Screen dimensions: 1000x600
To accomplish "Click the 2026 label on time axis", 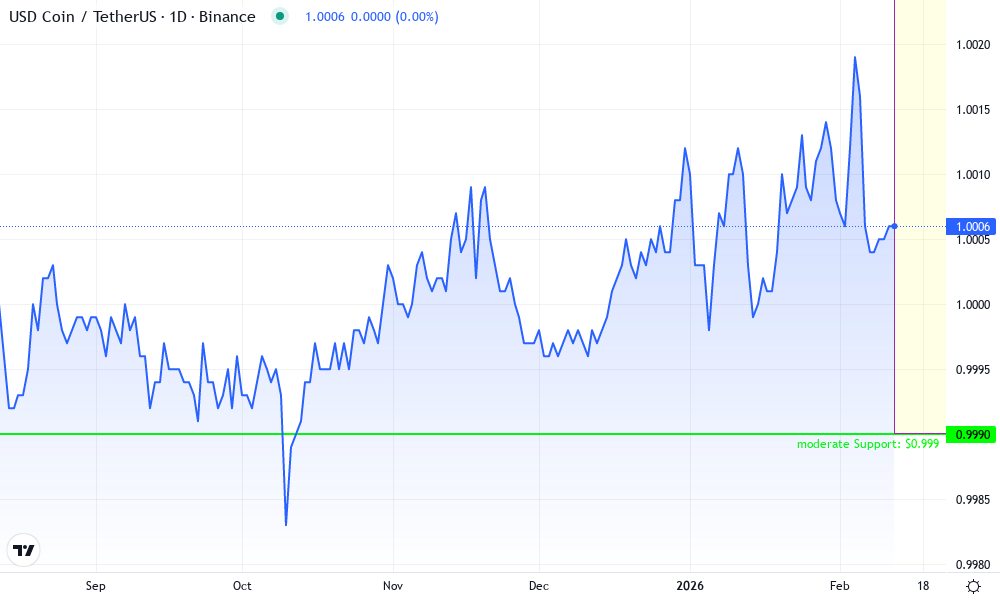I will pyautogui.click(x=691, y=587).
